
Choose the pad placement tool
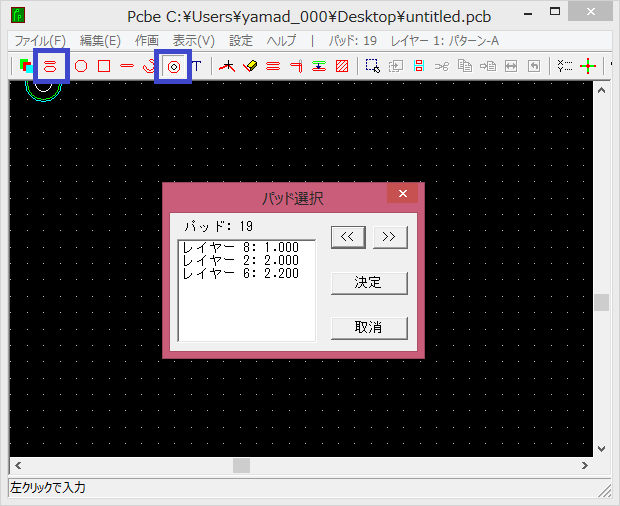(x=174, y=66)
